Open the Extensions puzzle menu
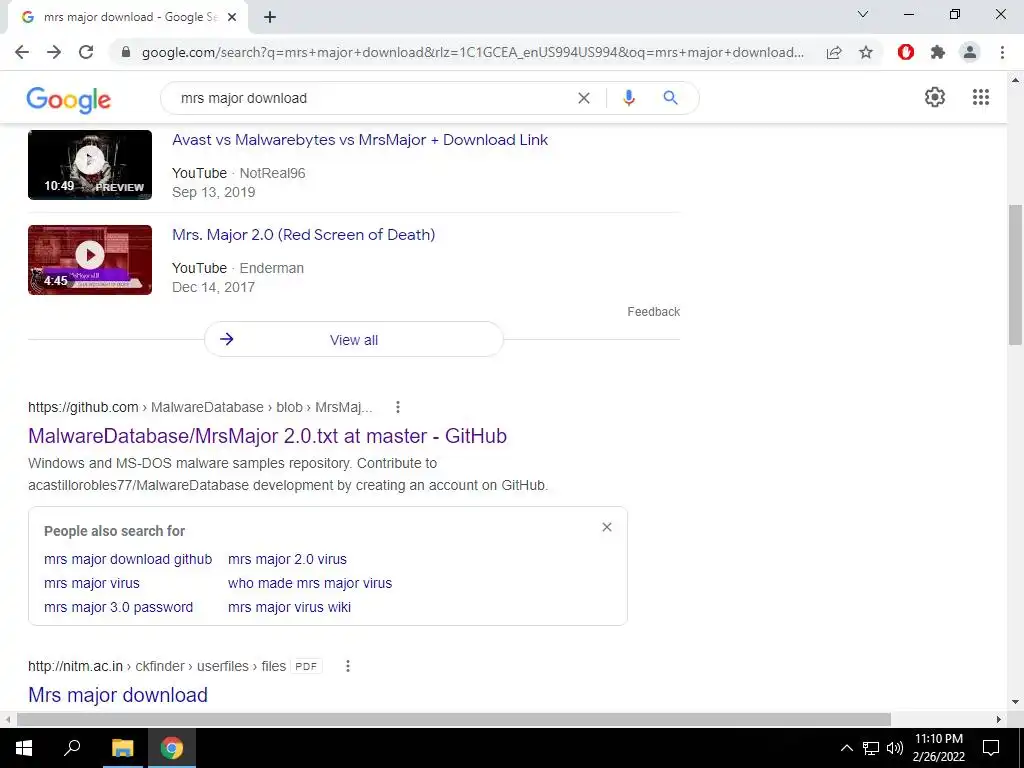The width and height of the screenshot is (1024, 768). click(x=938, y=52)
